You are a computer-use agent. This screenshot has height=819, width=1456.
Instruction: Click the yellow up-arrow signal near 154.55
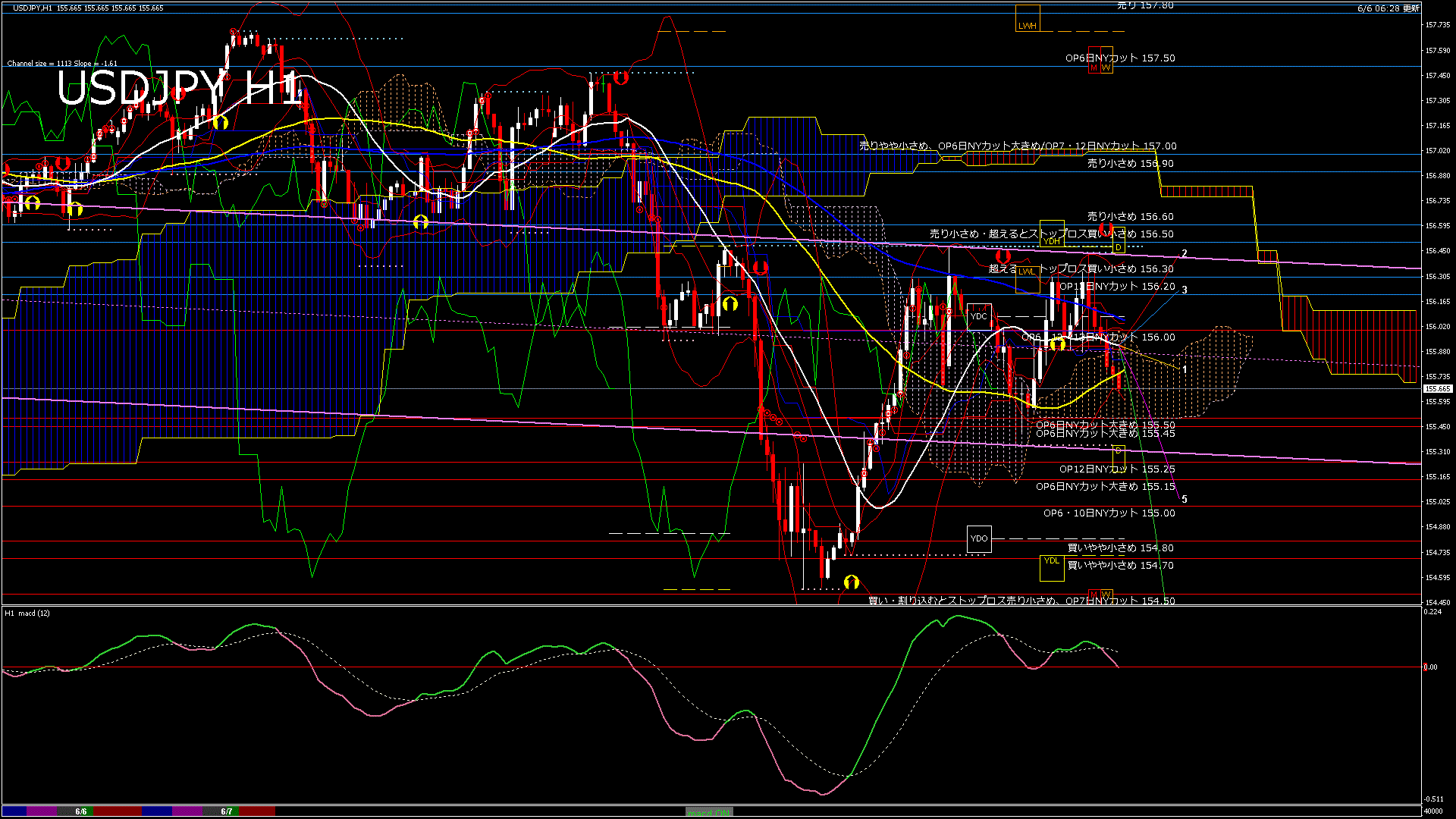852,582
